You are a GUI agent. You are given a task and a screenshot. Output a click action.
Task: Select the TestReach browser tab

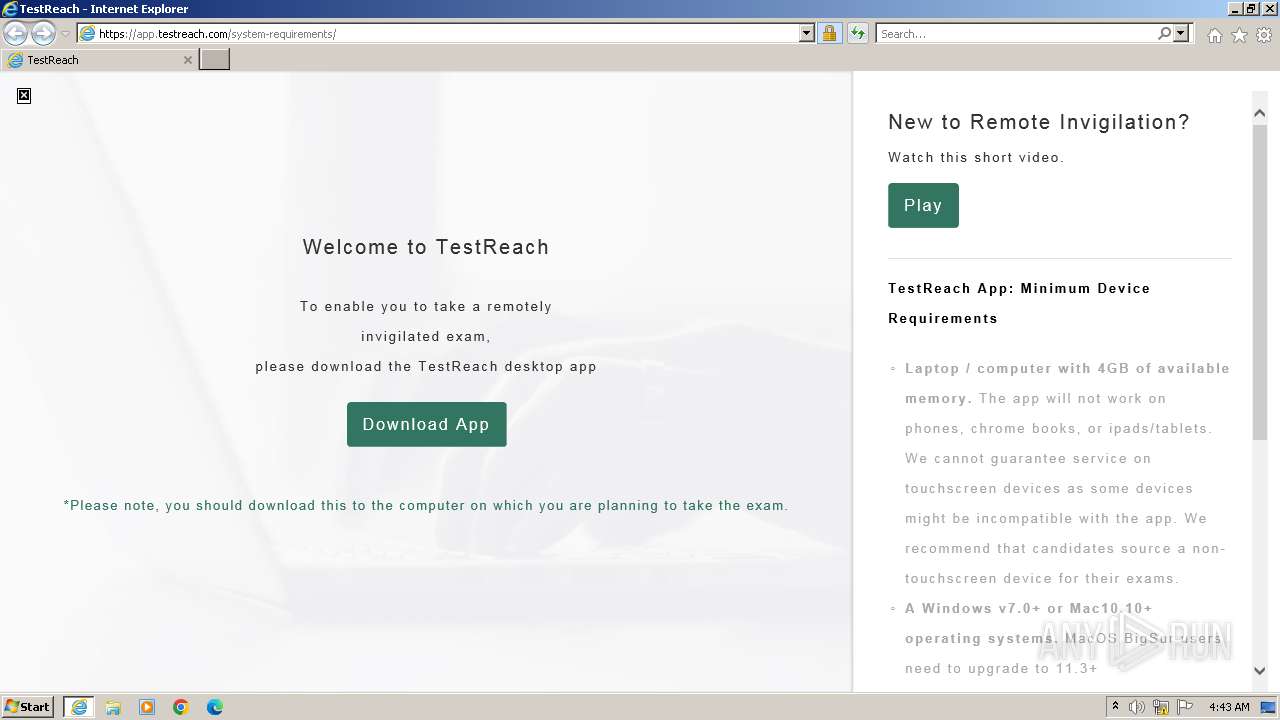(99, 60)
